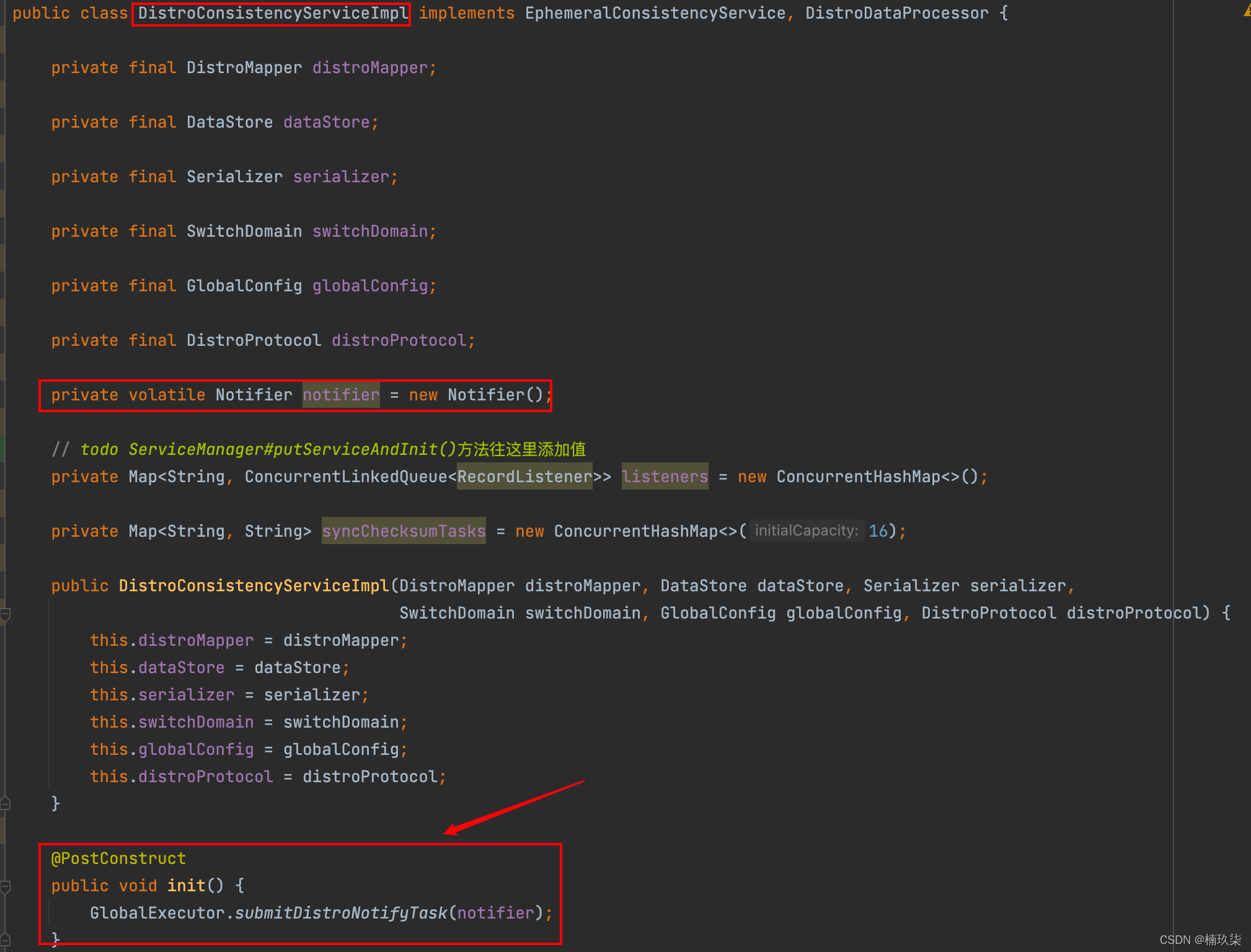Click the distroProtocol field declaration
Image resolution: width=1251 pixels, height=952 pixels.
tap(399, 340)
